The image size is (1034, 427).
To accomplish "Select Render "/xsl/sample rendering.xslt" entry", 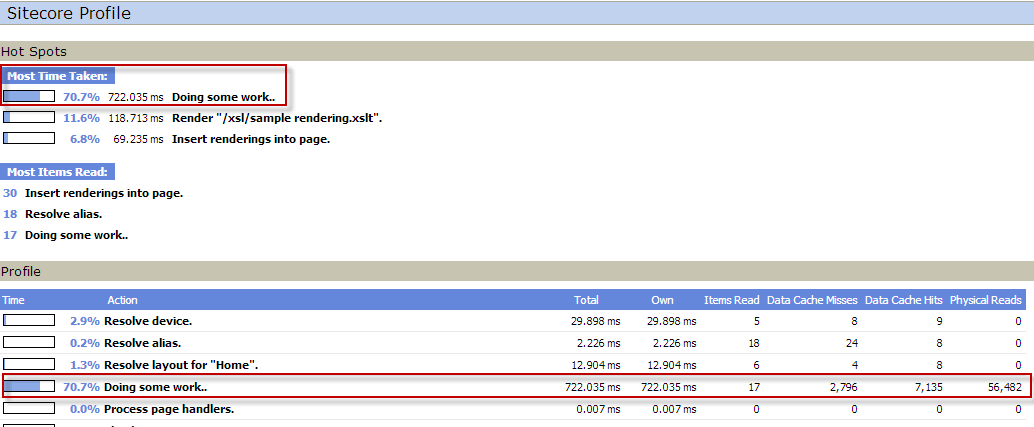I will tap(277, 118).
